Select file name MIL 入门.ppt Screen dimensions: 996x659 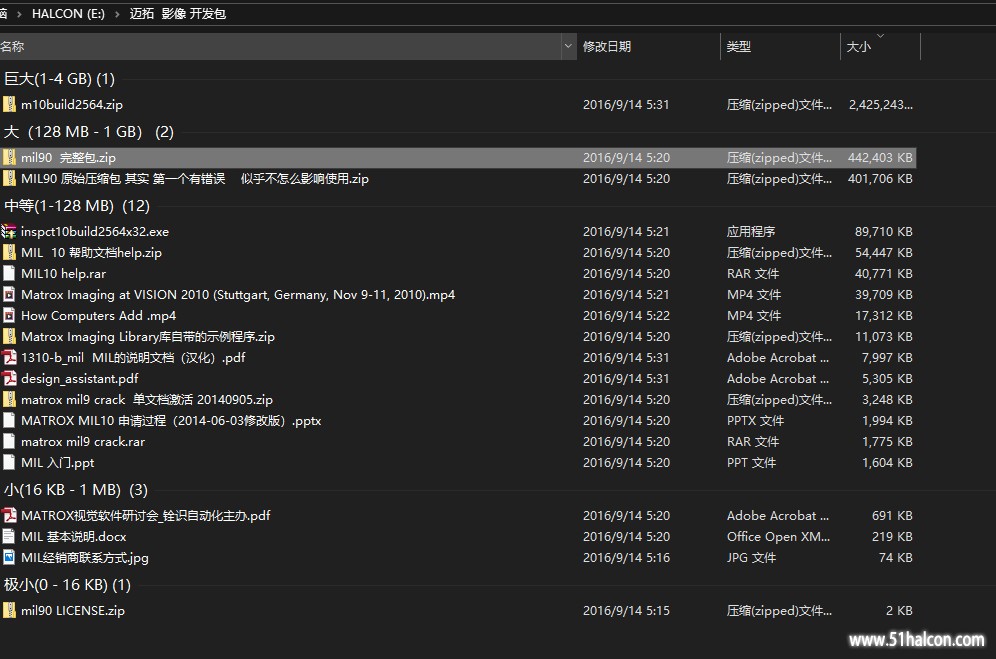click(x=58, y=462)
